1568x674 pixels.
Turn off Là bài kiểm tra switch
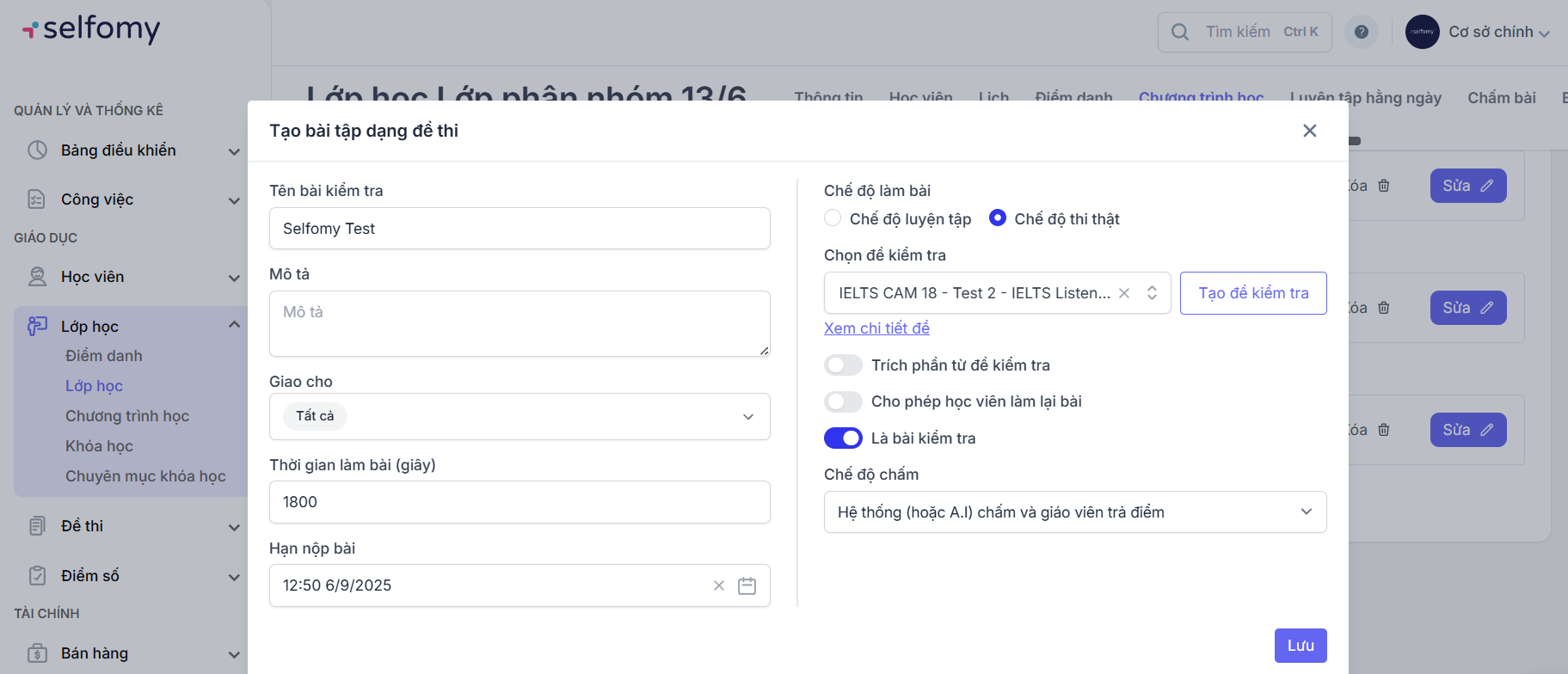pyautogui.click(x=843, y=438)
